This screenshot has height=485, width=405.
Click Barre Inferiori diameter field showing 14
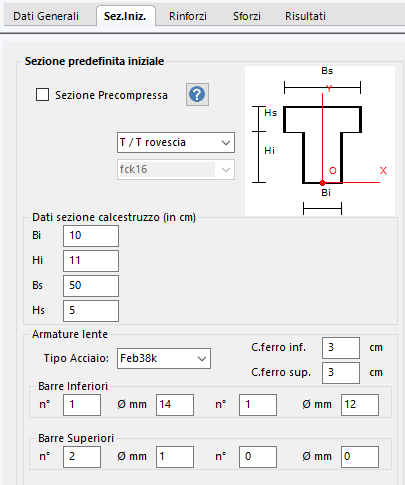[175, 405]
